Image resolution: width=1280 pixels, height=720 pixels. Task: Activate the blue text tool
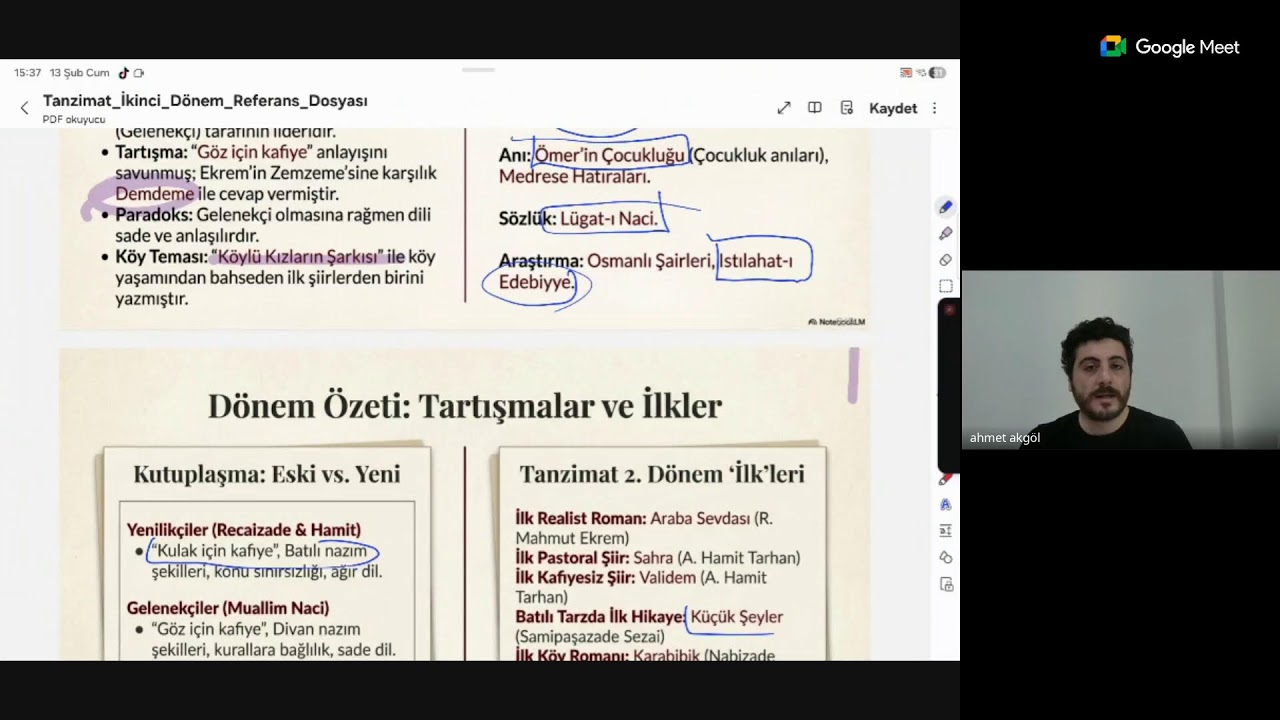[945, 505]
